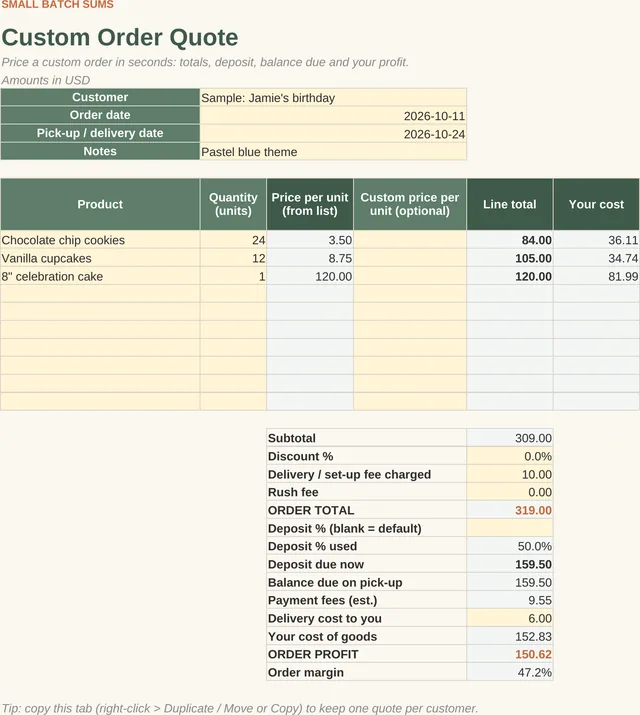Screen dimensions: 640x715
Task: Select the "Amounts in USD" note
Action: pyautogui.click(x=46, y=80)
